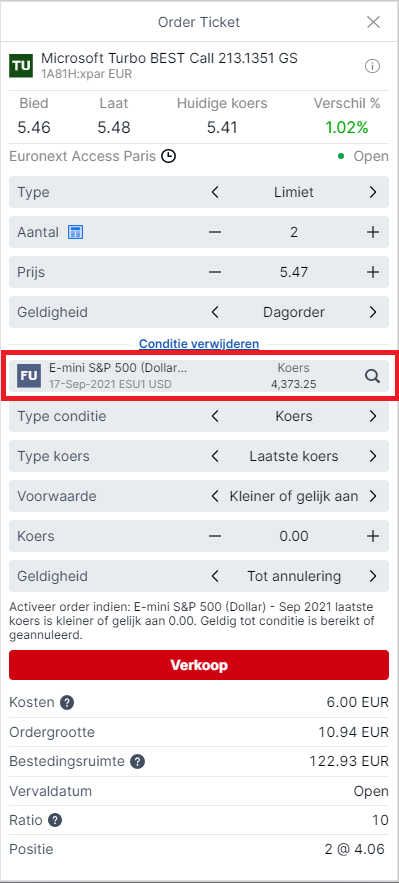Viewport: 399px width, 883px height.
Task: Show help for Kosten
Action: click(68, 703)
